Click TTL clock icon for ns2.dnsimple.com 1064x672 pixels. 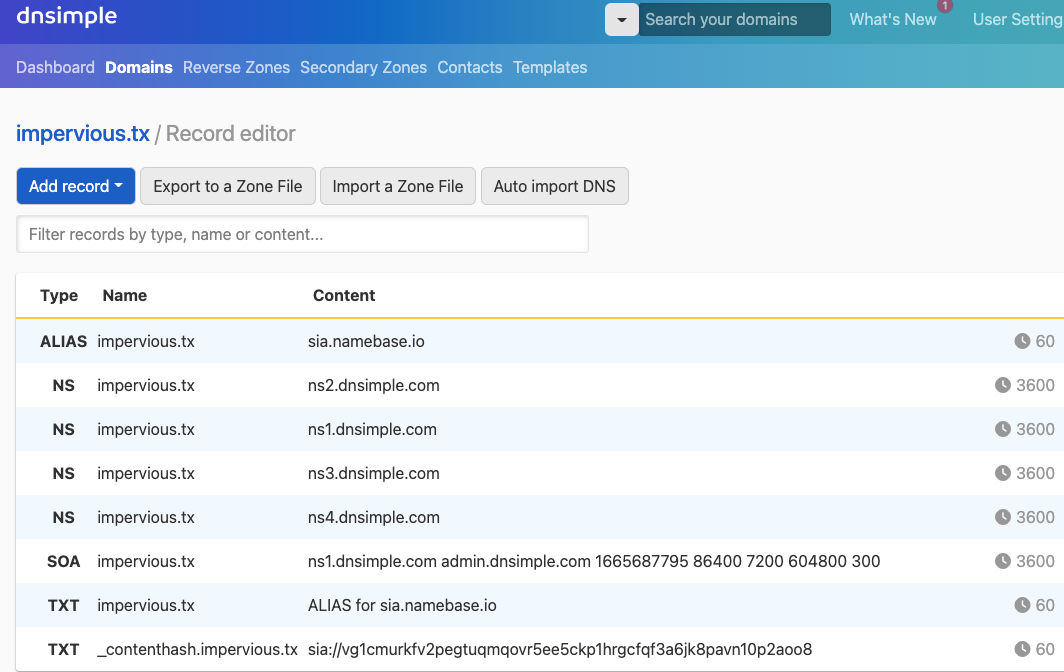(x=1003, y=385)
